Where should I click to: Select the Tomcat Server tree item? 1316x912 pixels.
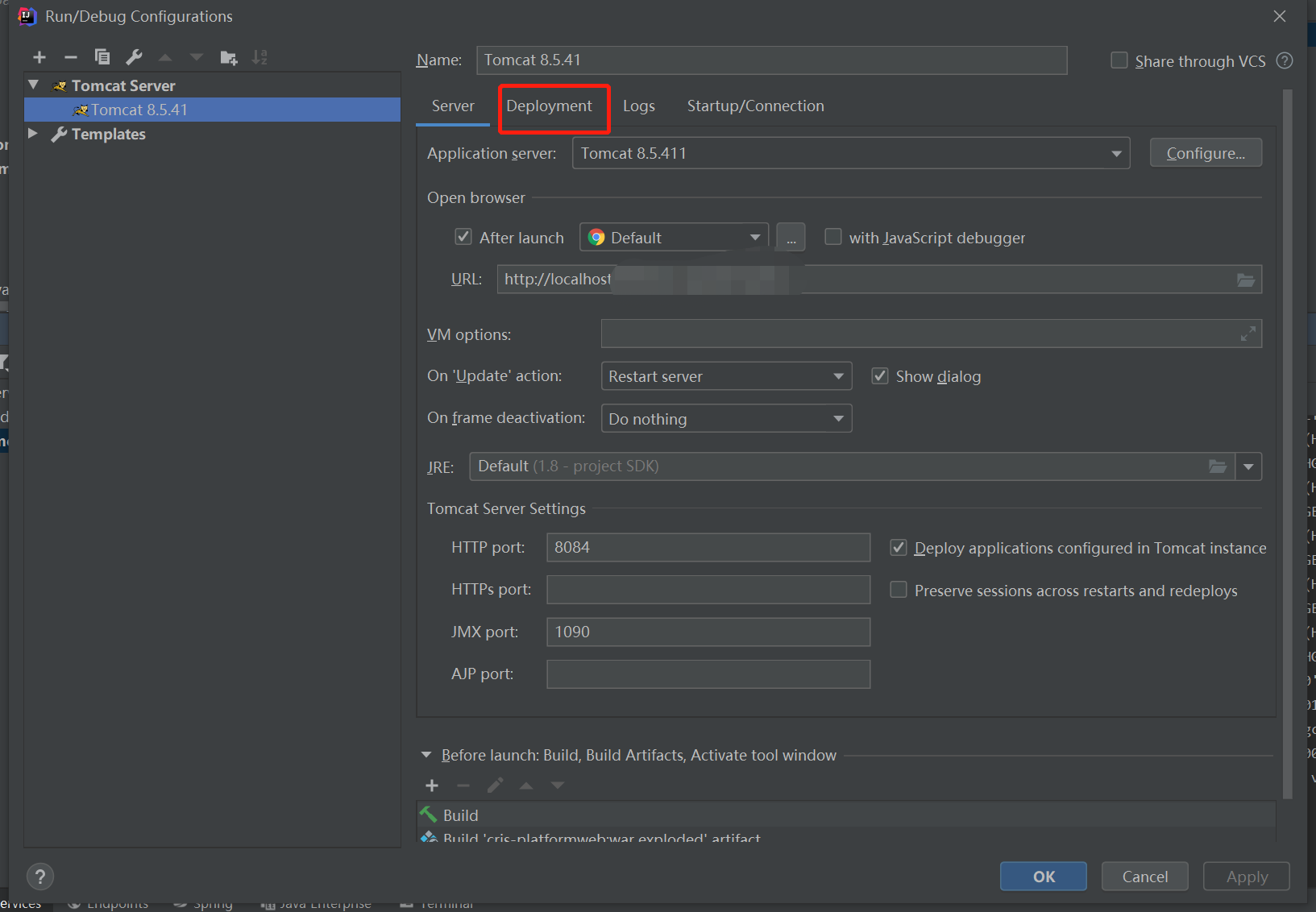pyautogui.click(x=123, y=85)
